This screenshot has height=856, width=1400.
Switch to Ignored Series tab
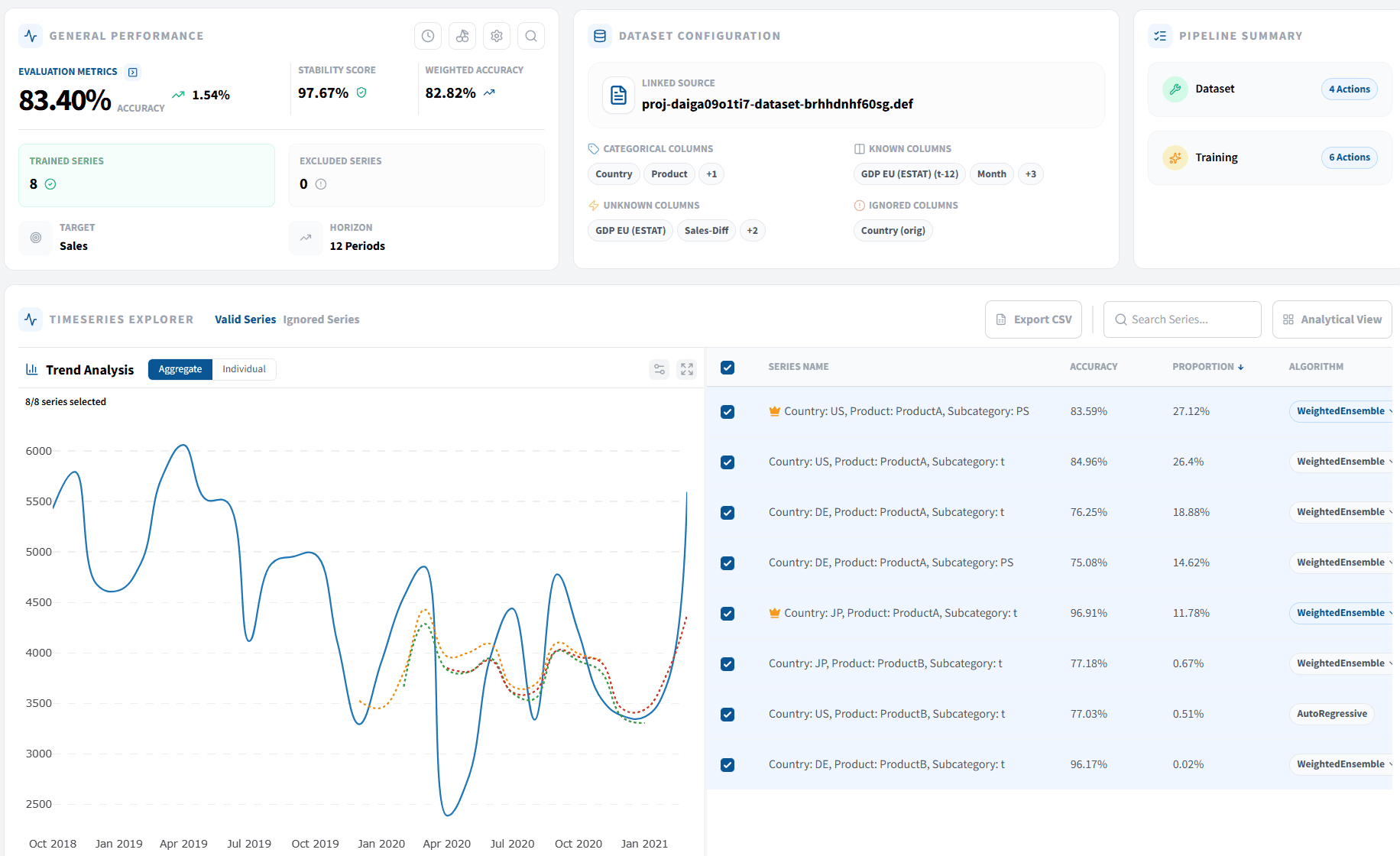(321, 319)
